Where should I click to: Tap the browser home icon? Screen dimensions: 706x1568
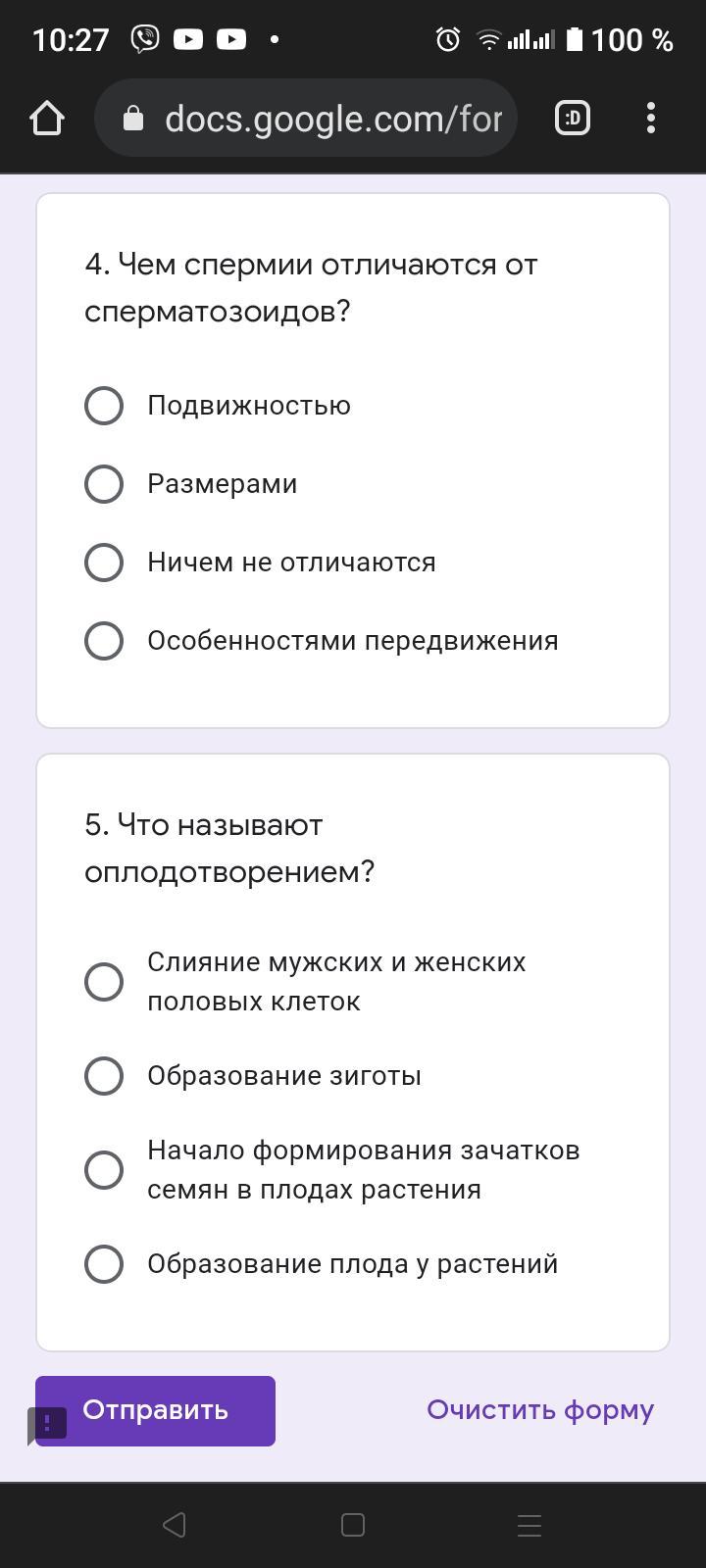coord(46,119)
